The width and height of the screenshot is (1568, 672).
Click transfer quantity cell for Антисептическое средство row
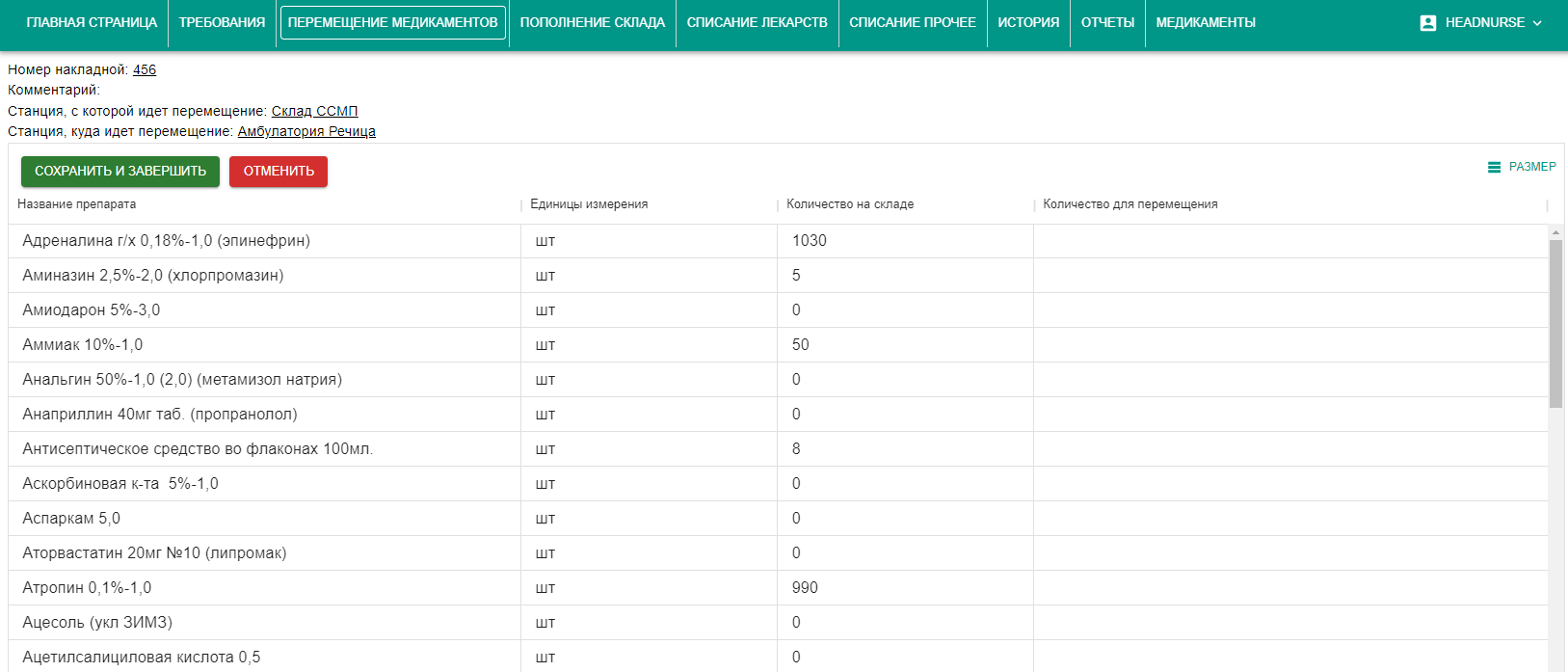coord(1290,449)
